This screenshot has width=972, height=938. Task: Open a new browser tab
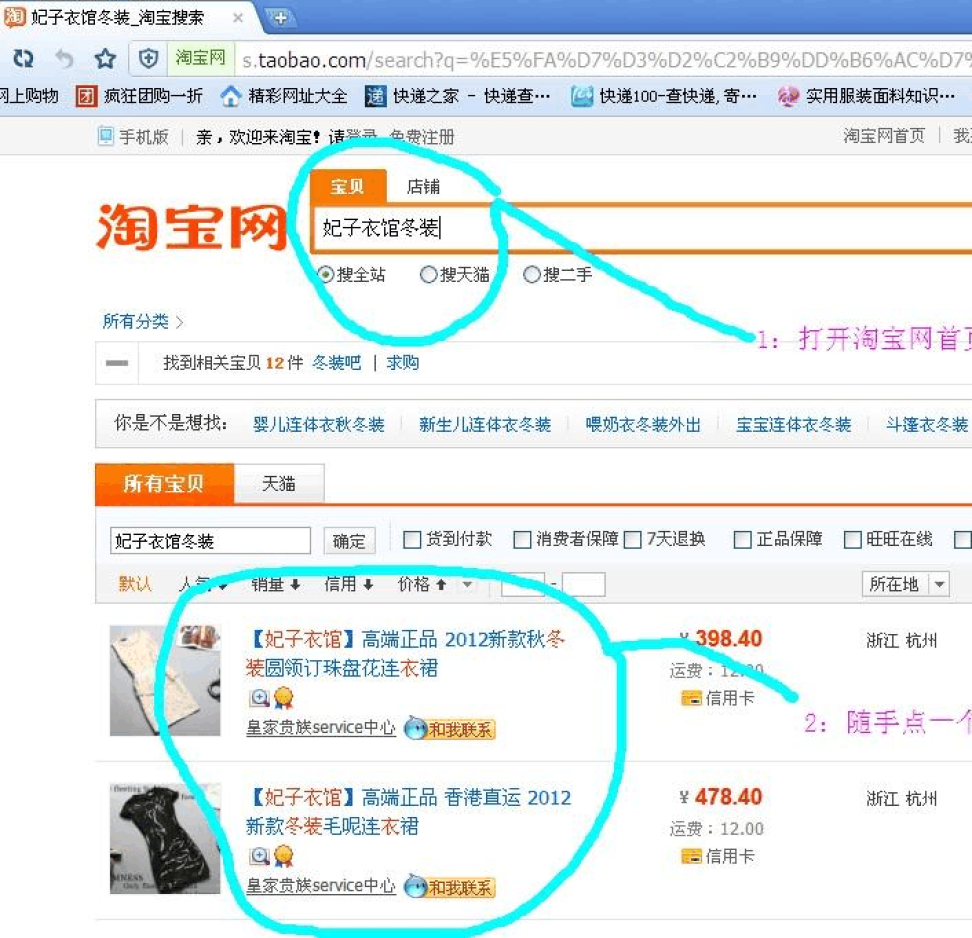click(x=281, y=17)
